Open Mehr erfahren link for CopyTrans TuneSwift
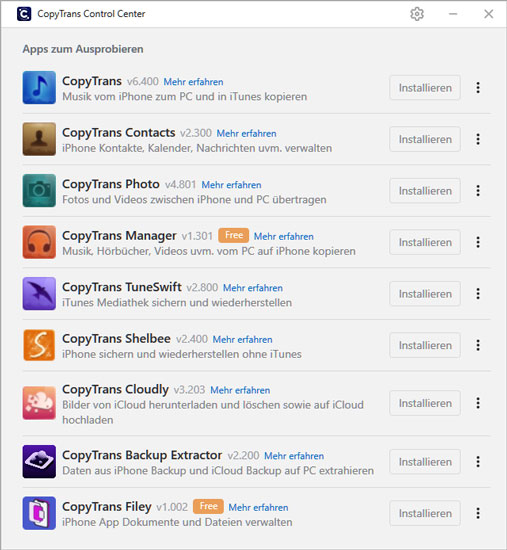 click(x=253, y=288)
